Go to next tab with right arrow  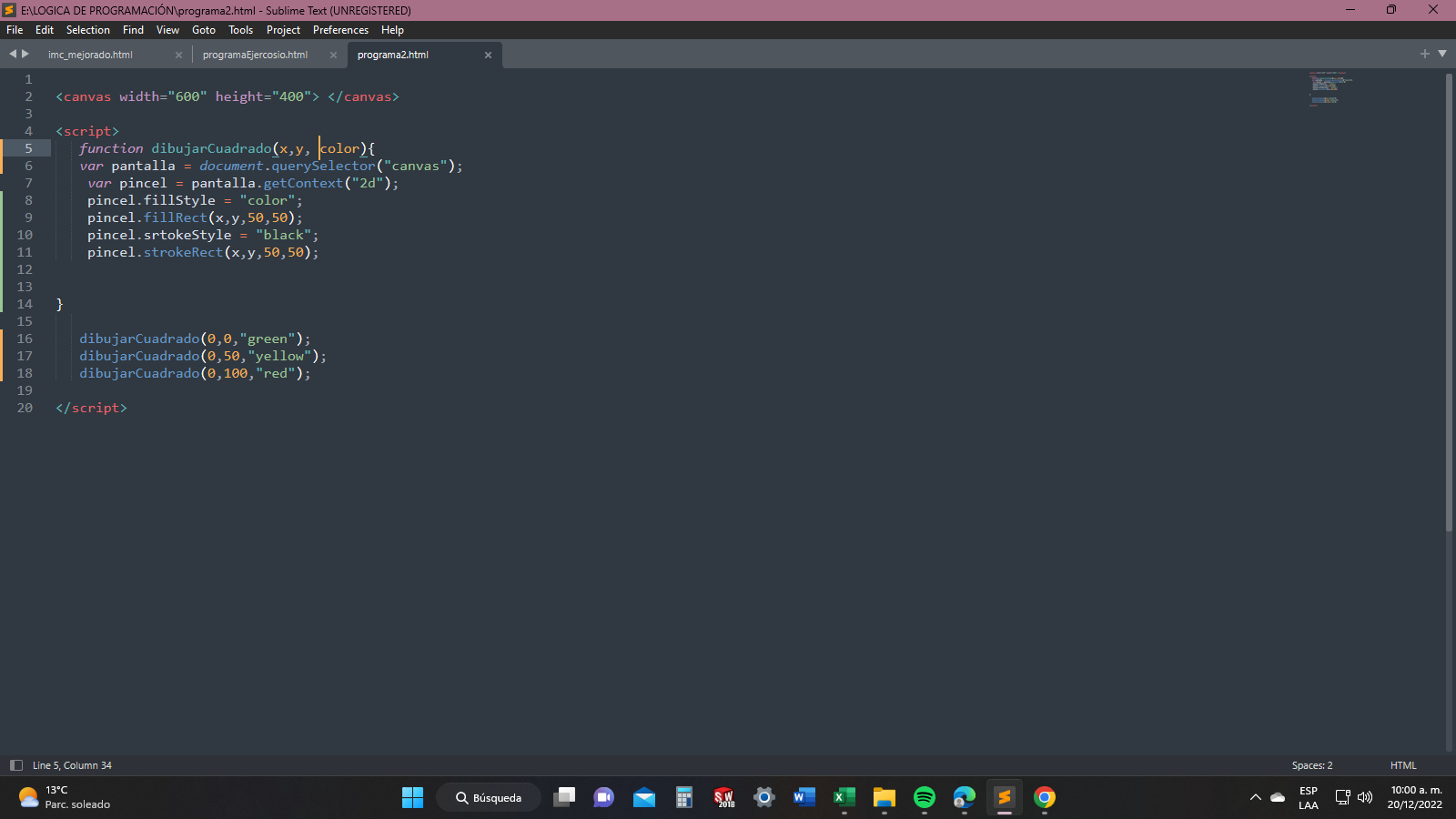point(25,54)
